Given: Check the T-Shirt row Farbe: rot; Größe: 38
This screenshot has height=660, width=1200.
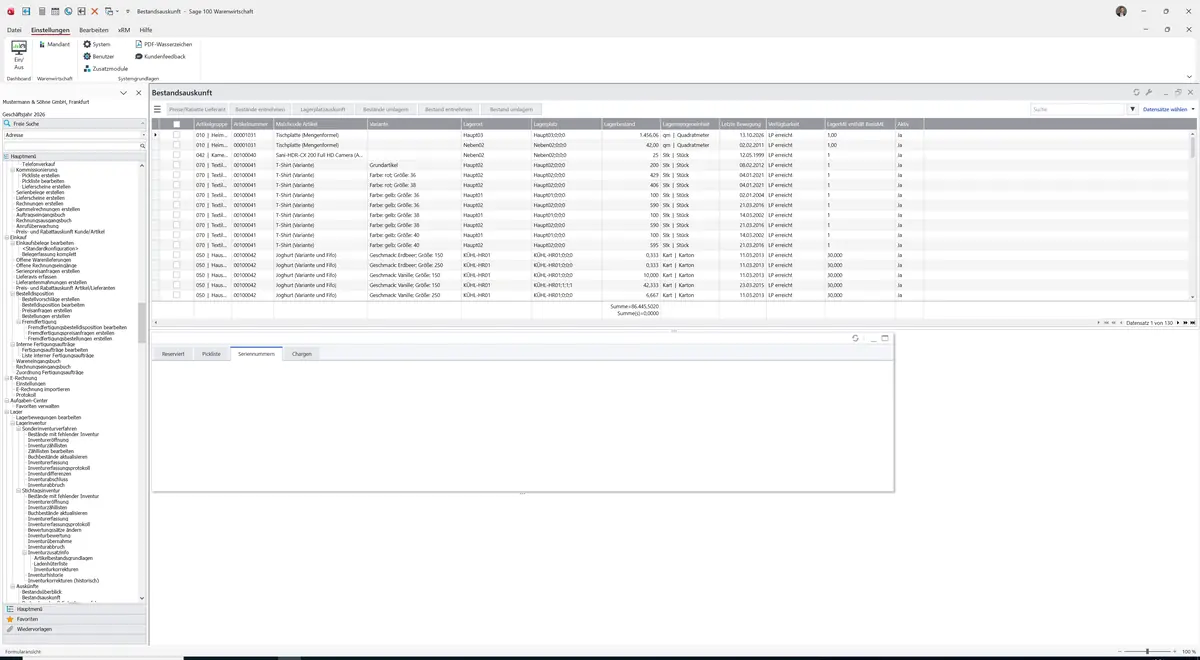Looking at the screenshot, I should [x=177, y=185].
